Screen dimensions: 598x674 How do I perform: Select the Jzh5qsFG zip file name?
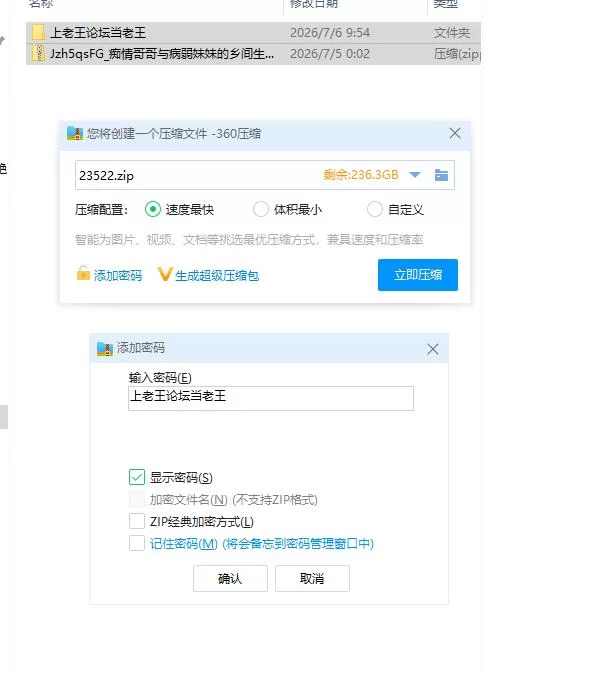[162, 54]
